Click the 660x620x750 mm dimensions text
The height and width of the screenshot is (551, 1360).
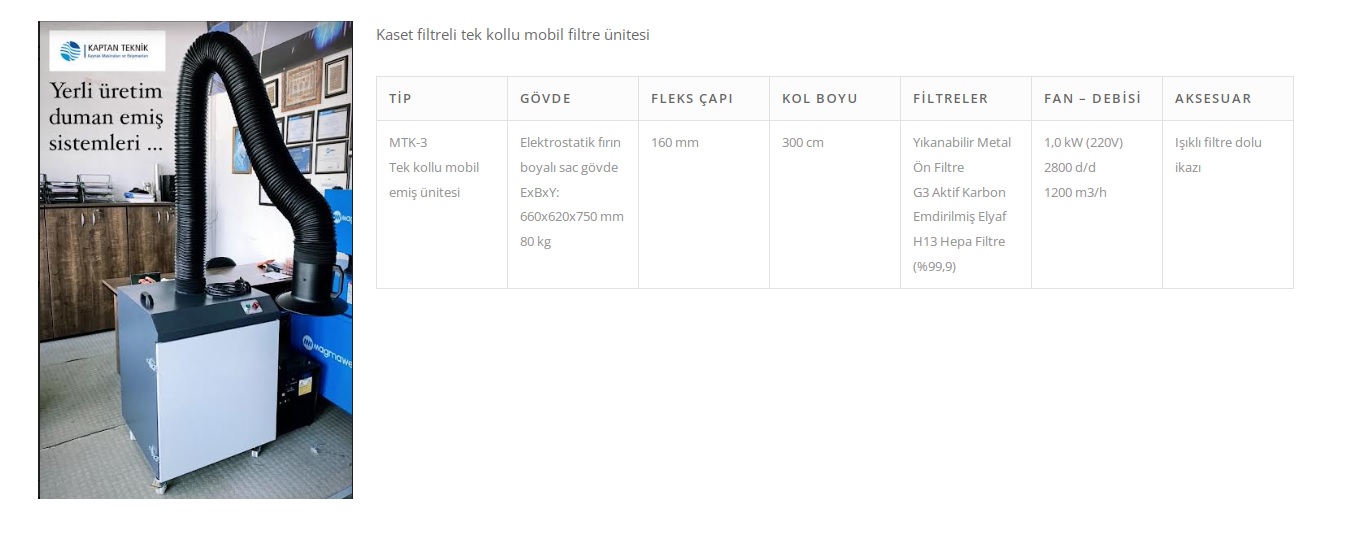coord(571,217)
